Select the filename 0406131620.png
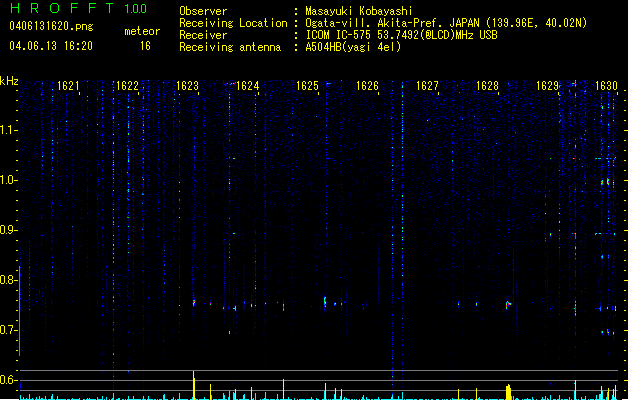The width and height of the screenshot is (629, 400). (x=51, y=26)
